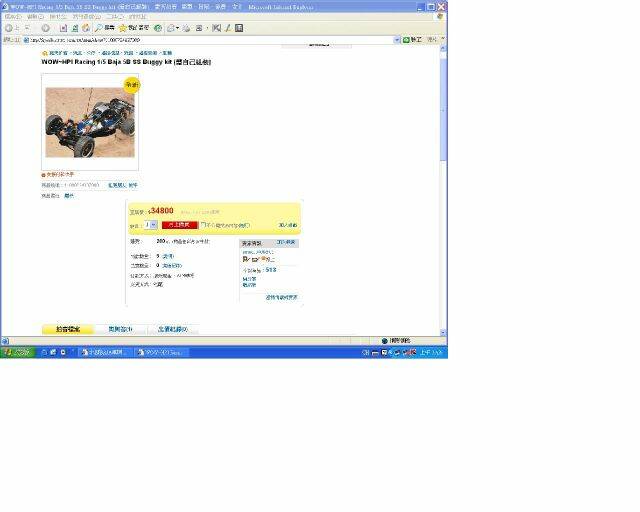Image resolution: width=640 pixels, height=512 pixels.
Task: Click the last dark square toolbar icon
Action: coord(239,28)
